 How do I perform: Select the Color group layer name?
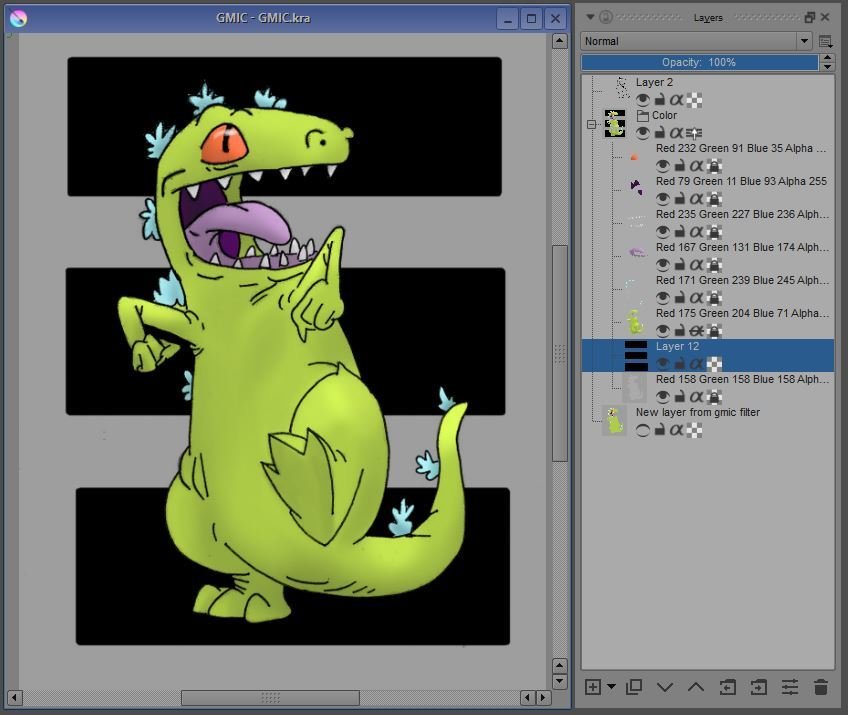(x=664, y=115)
